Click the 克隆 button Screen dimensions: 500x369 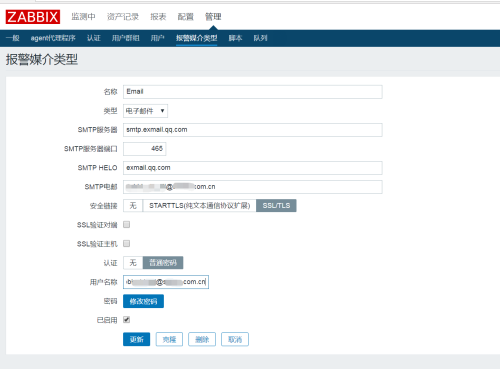click(169, 339)
